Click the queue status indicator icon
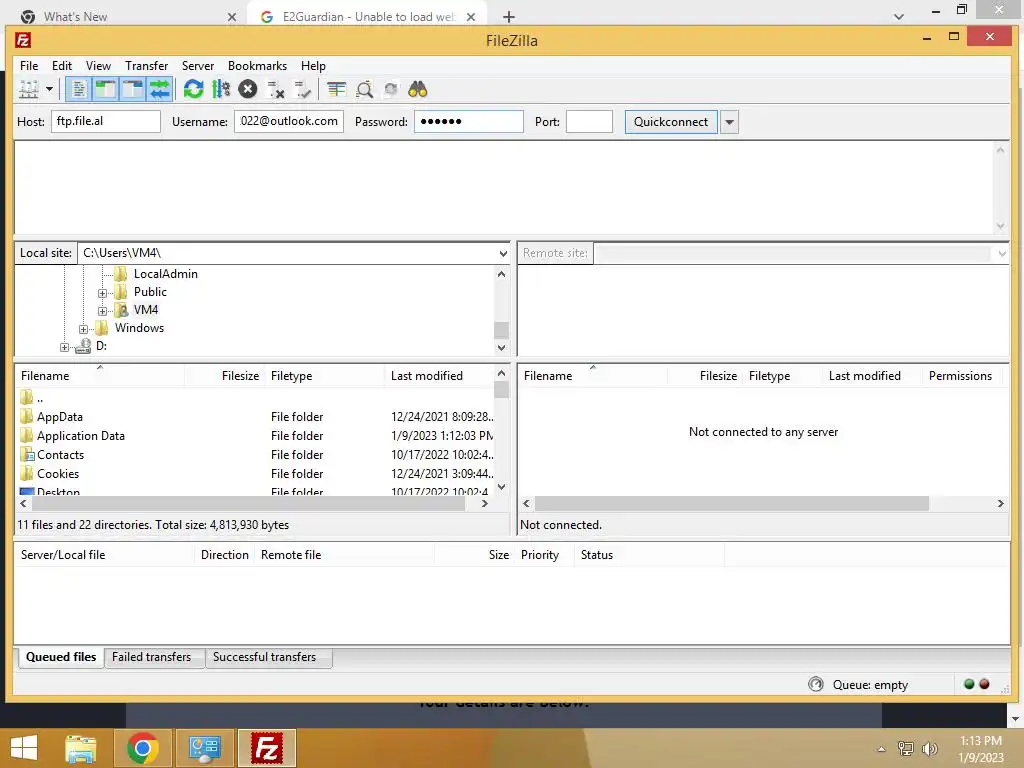The width and height of the screenshot is (1024, 768). pyautogui.click(x=816, y=684)
